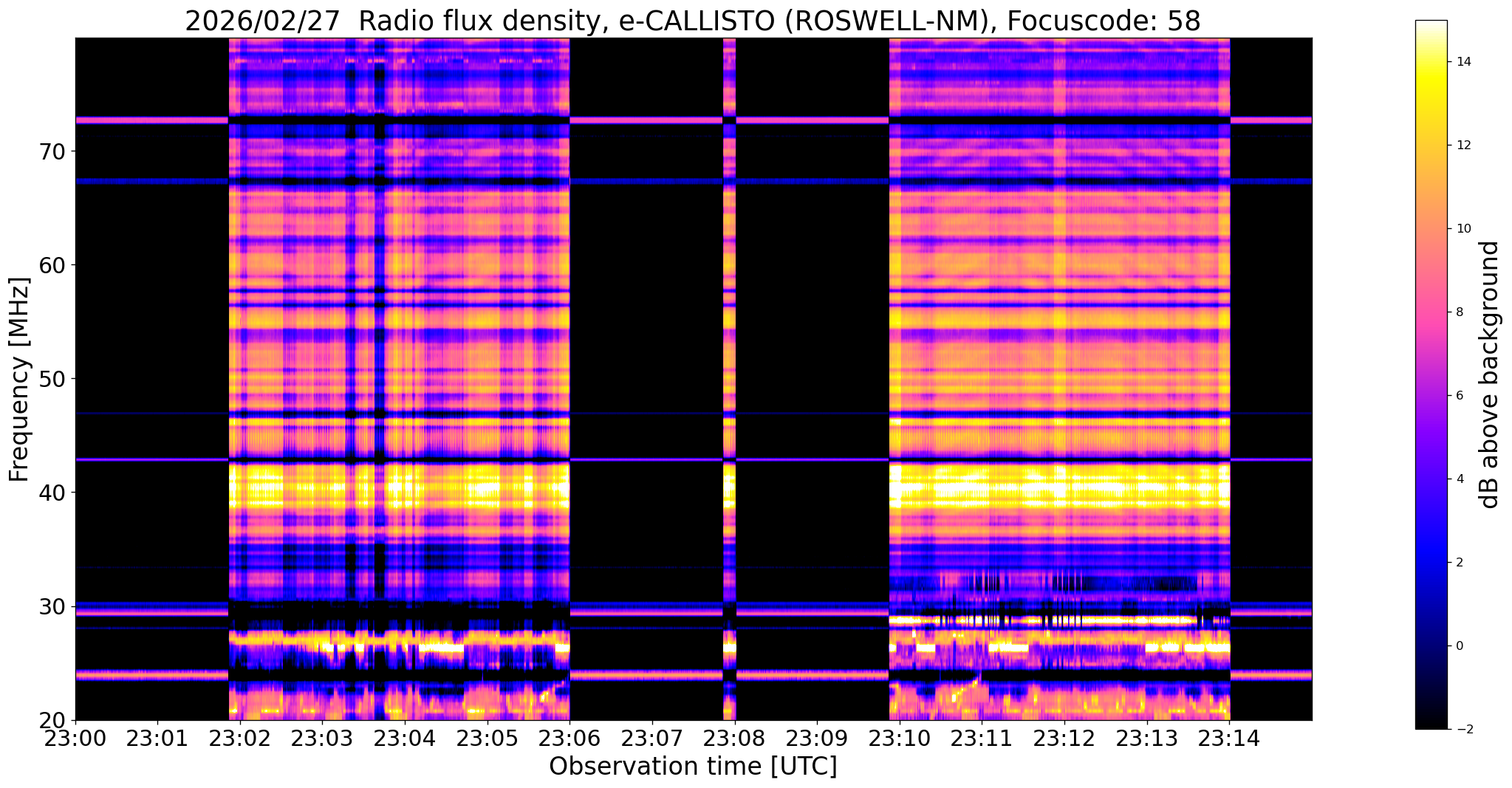Screen dimensions: 1512x788
Task: Click the 23:01 time tick label
Action: (157, 738)
